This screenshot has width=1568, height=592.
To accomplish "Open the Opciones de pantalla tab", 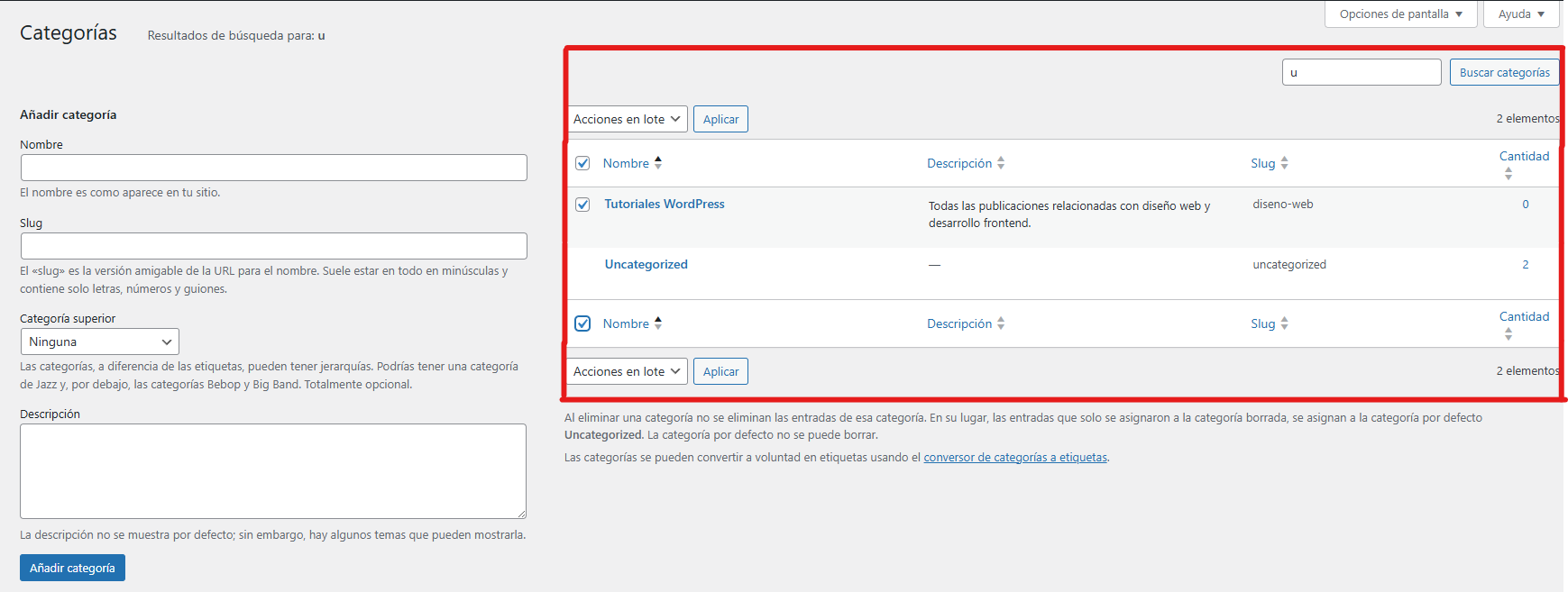I will click(x=1400, y=14).
